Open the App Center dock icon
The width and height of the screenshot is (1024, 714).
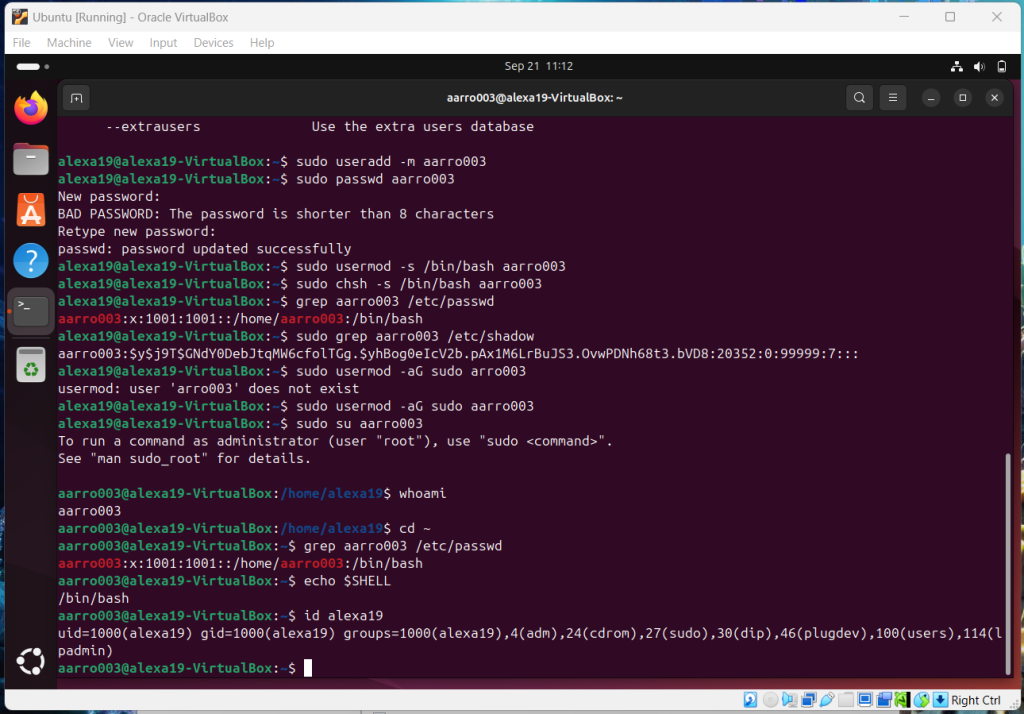[31, 210]
